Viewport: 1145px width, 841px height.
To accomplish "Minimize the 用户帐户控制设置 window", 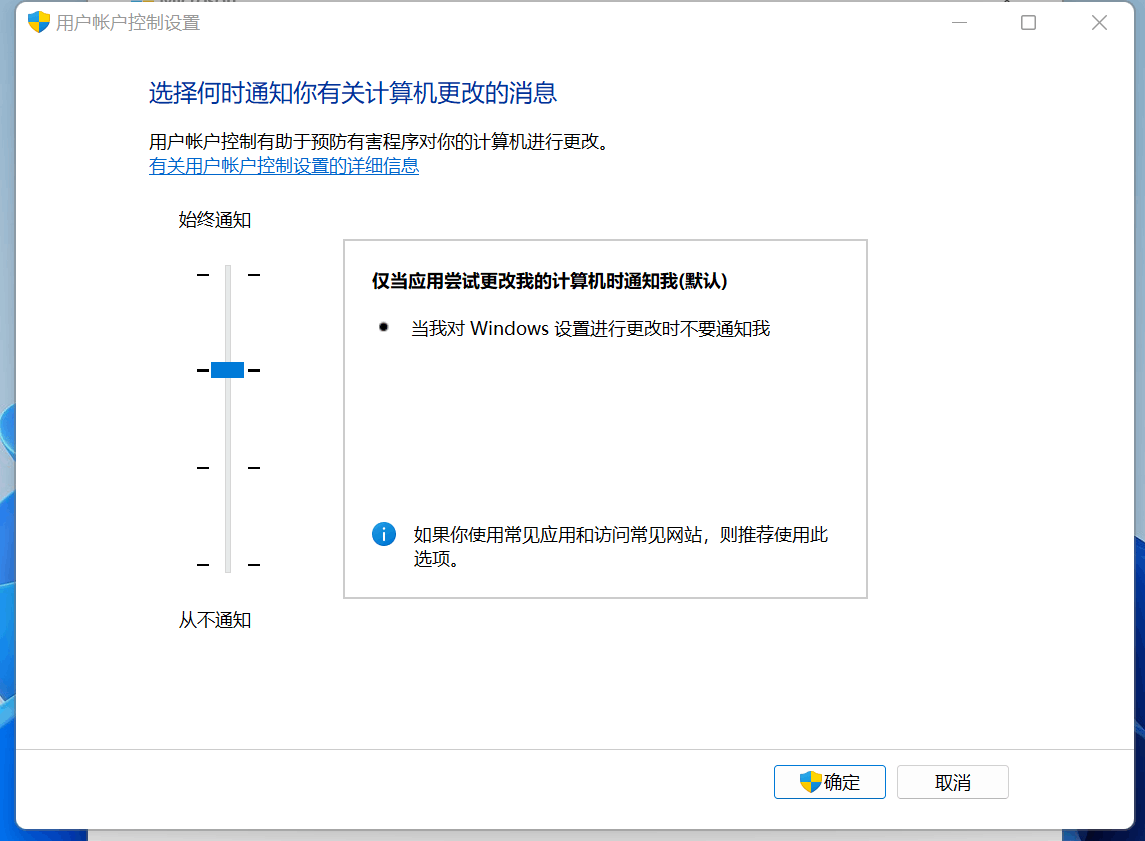I will tap(960, 23).
